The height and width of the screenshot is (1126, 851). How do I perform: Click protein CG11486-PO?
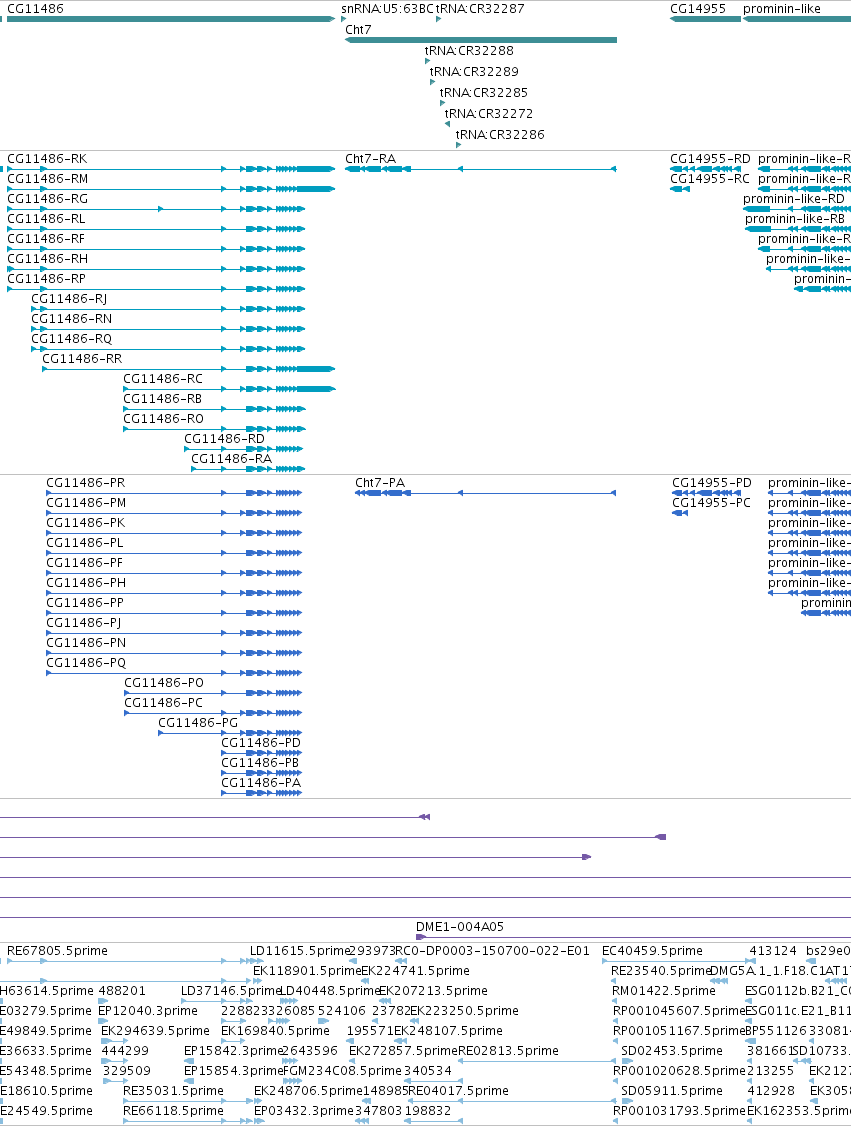point(164,683)
